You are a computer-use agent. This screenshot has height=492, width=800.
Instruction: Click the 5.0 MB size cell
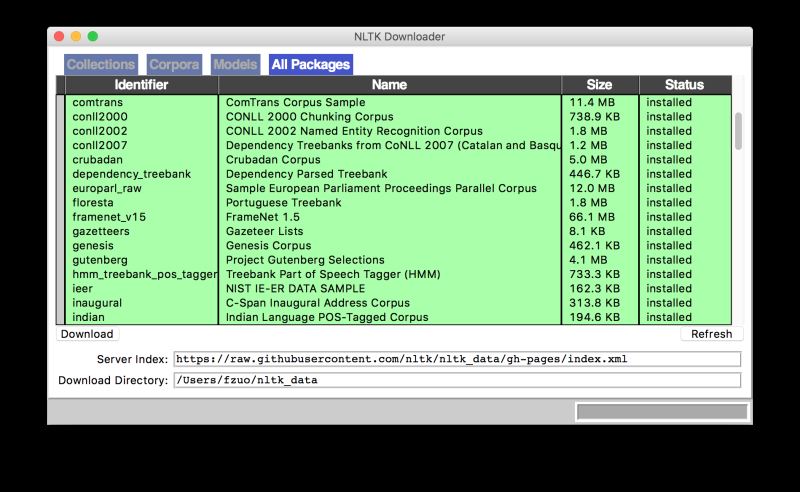pyautogui.click(x=588, y=159)
